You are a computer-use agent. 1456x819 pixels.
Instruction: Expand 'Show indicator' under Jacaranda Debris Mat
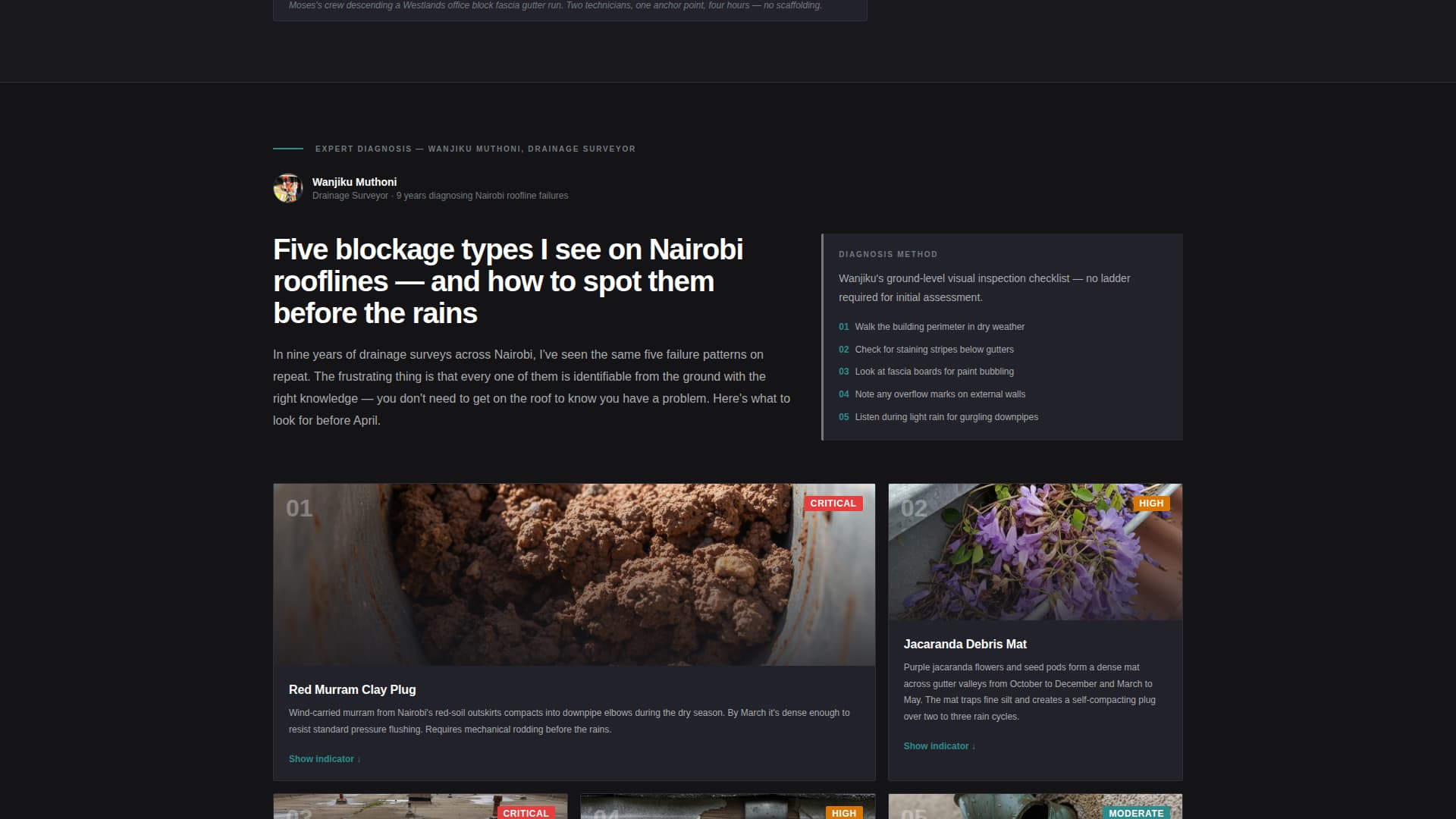click(940, 746)
